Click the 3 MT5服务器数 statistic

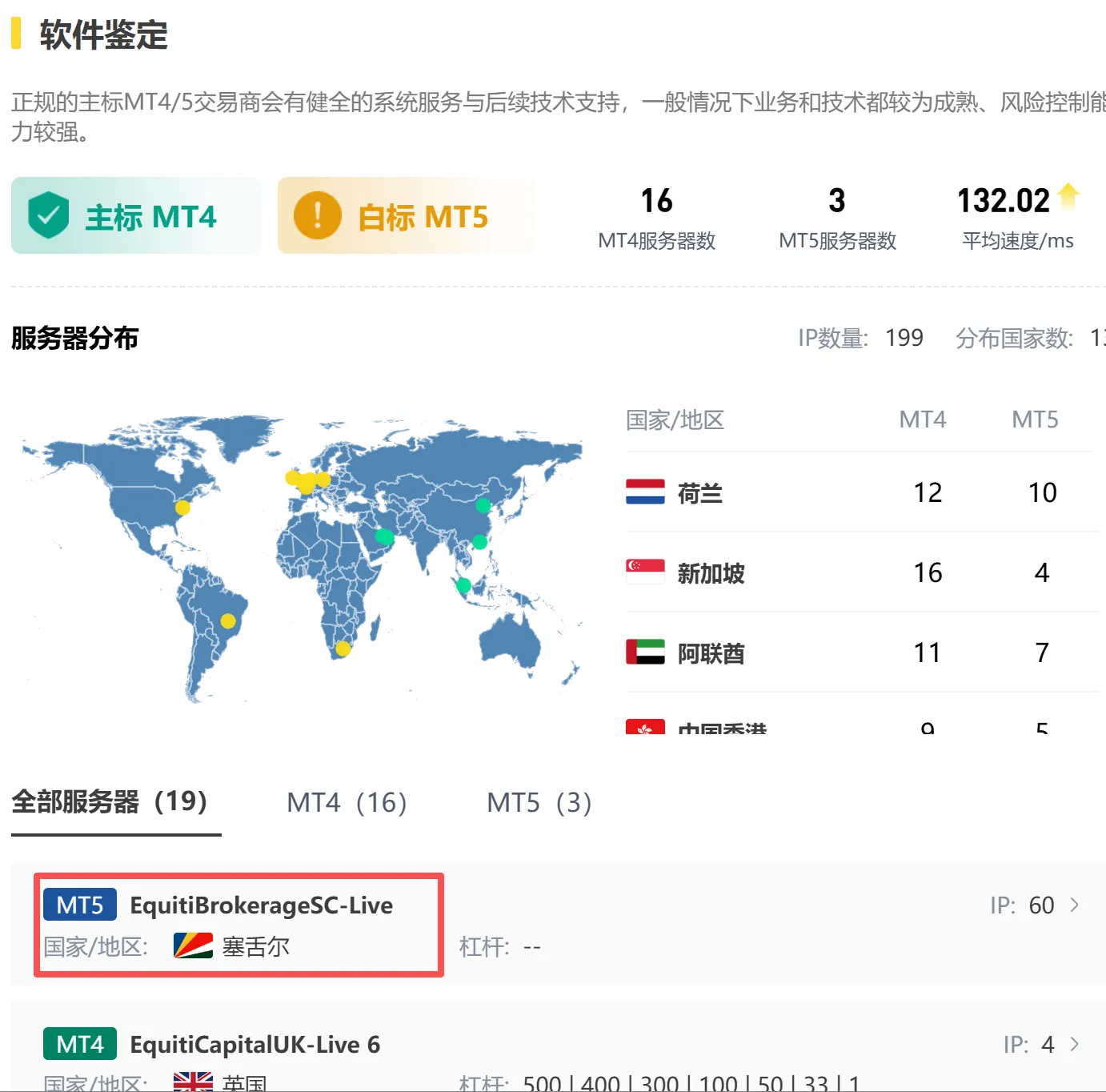[x=837, y=218]
